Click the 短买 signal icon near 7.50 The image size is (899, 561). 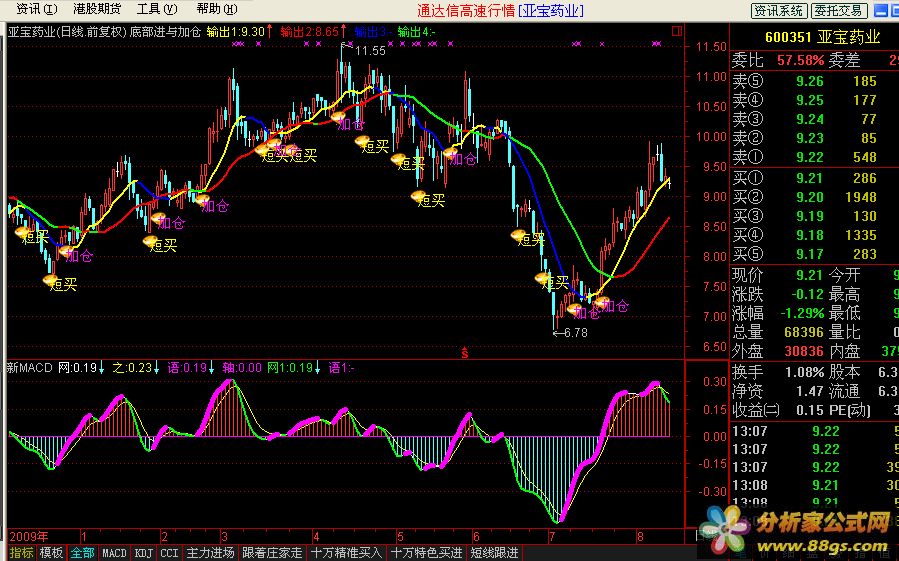coord(50,280)
